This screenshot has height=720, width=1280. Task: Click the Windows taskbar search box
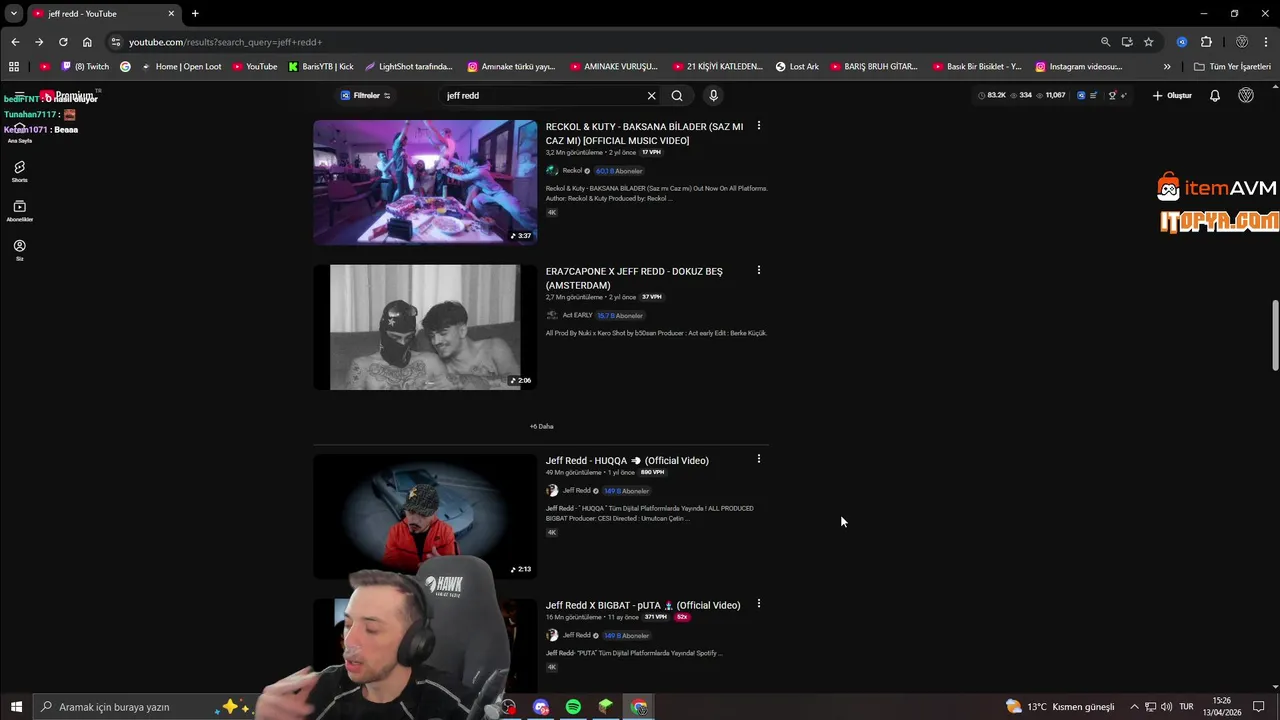(148, 707)
